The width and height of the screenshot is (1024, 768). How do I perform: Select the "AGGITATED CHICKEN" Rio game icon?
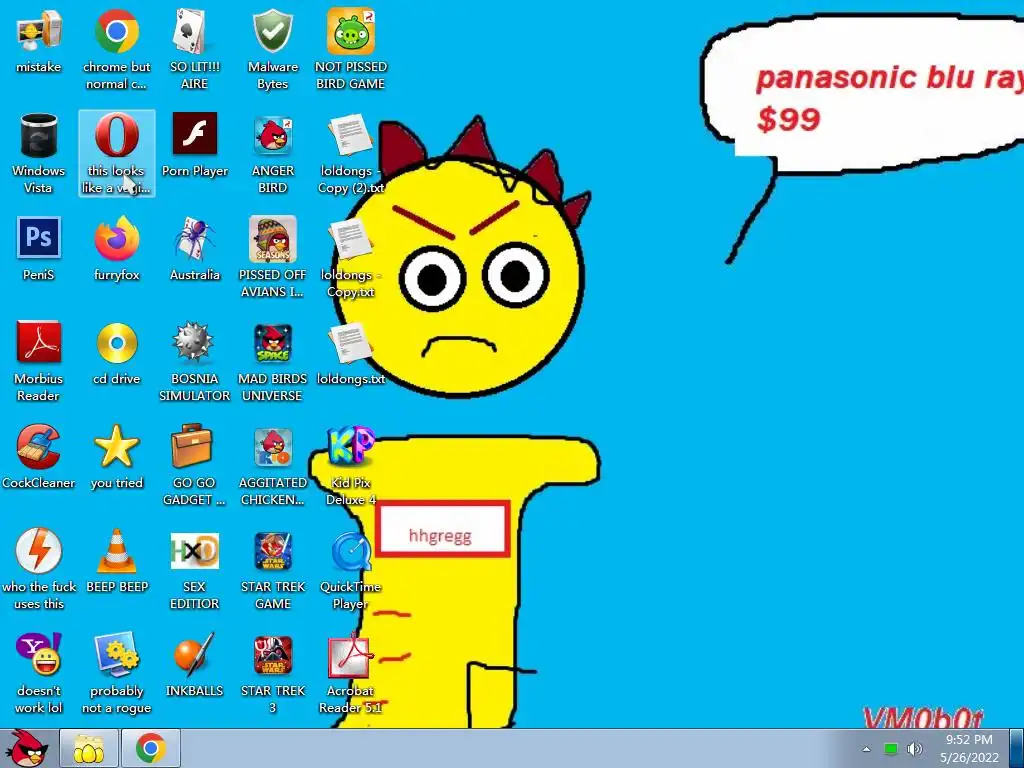pyautogui.click(x=272, y=447)
